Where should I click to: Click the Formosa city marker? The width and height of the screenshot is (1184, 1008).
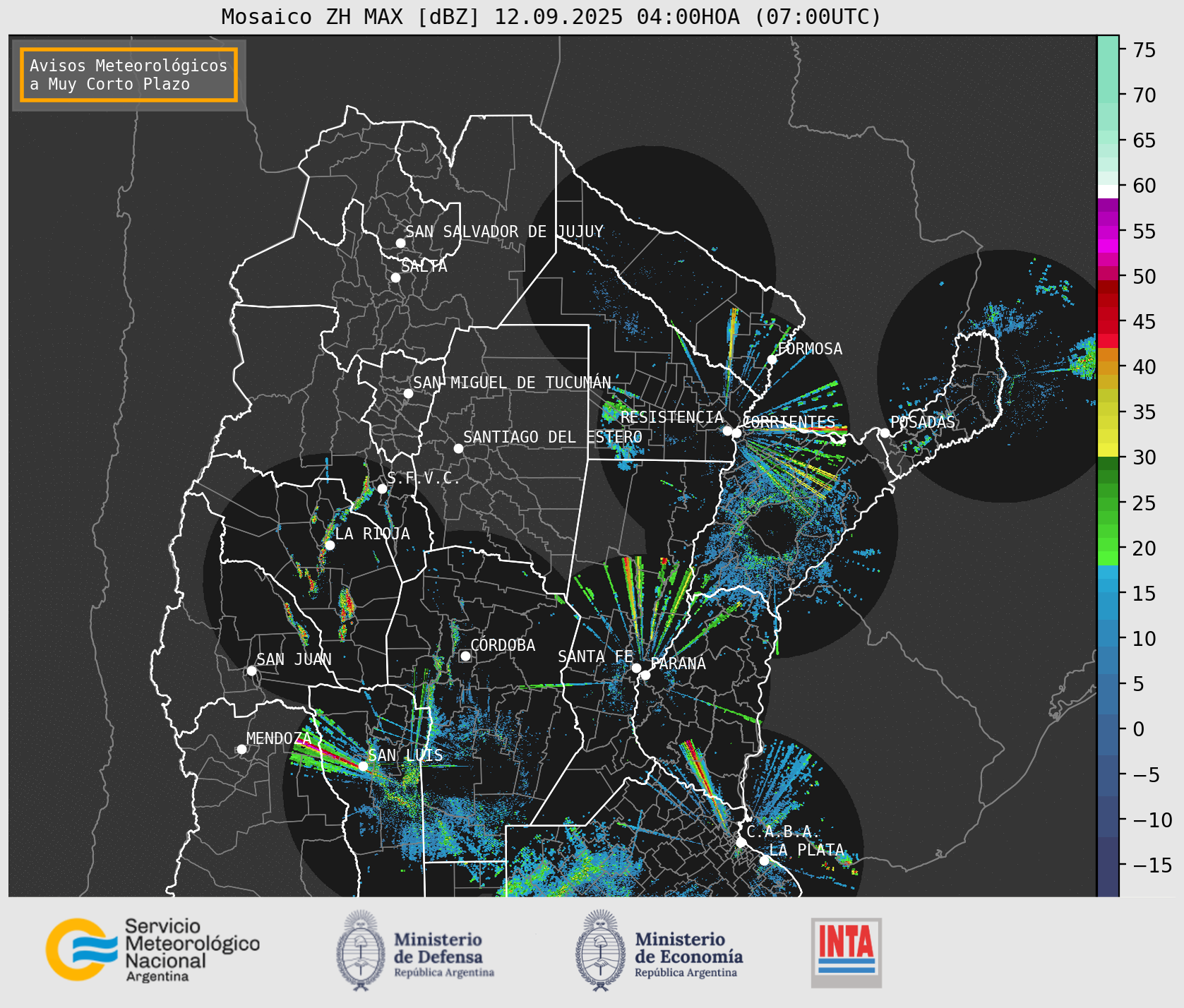772,359
